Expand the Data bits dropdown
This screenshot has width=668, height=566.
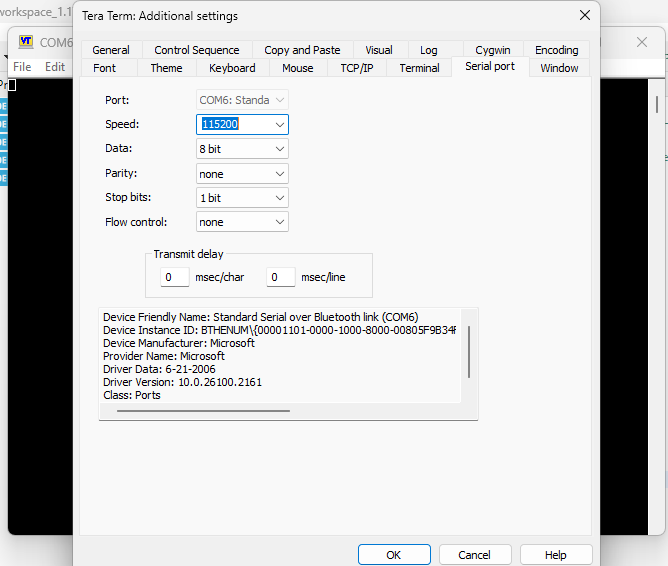click(x=242, y=149)
